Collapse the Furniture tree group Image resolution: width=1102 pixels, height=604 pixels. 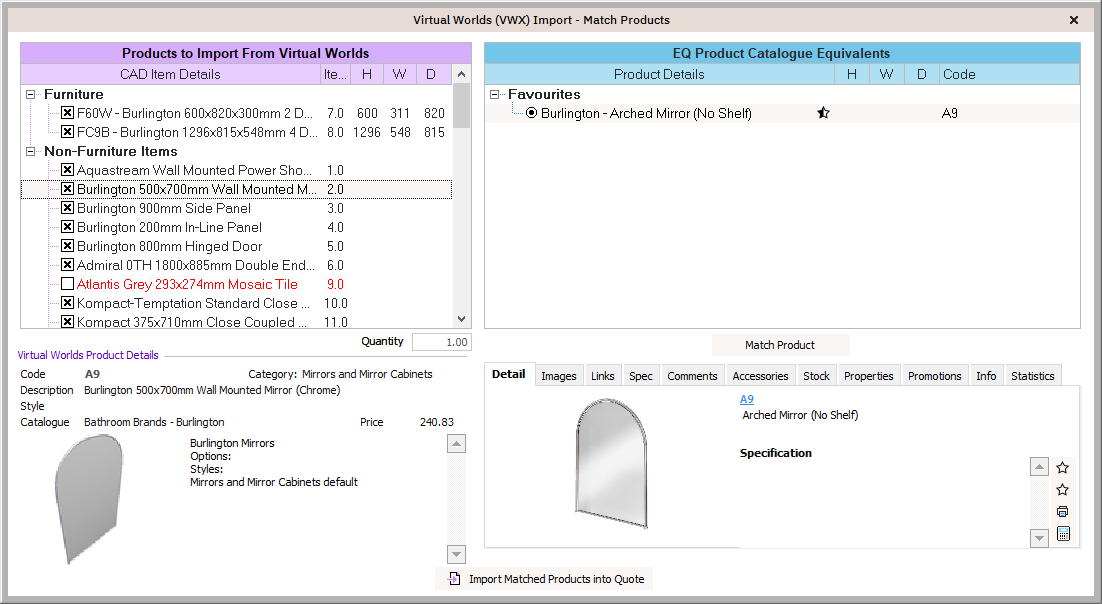pyautogui.click(x=31, y=95)
